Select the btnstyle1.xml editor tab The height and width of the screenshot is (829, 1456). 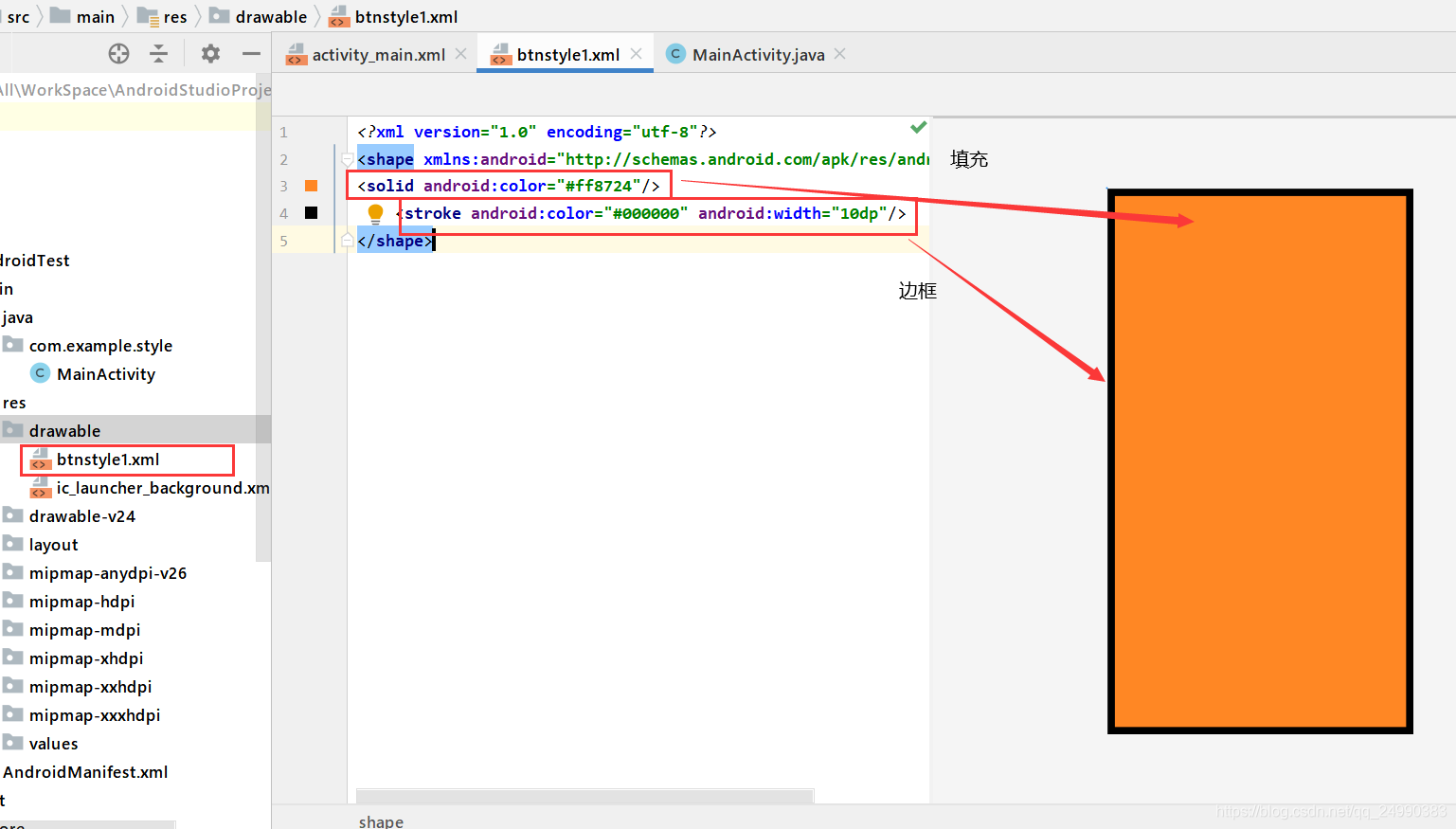567,55
